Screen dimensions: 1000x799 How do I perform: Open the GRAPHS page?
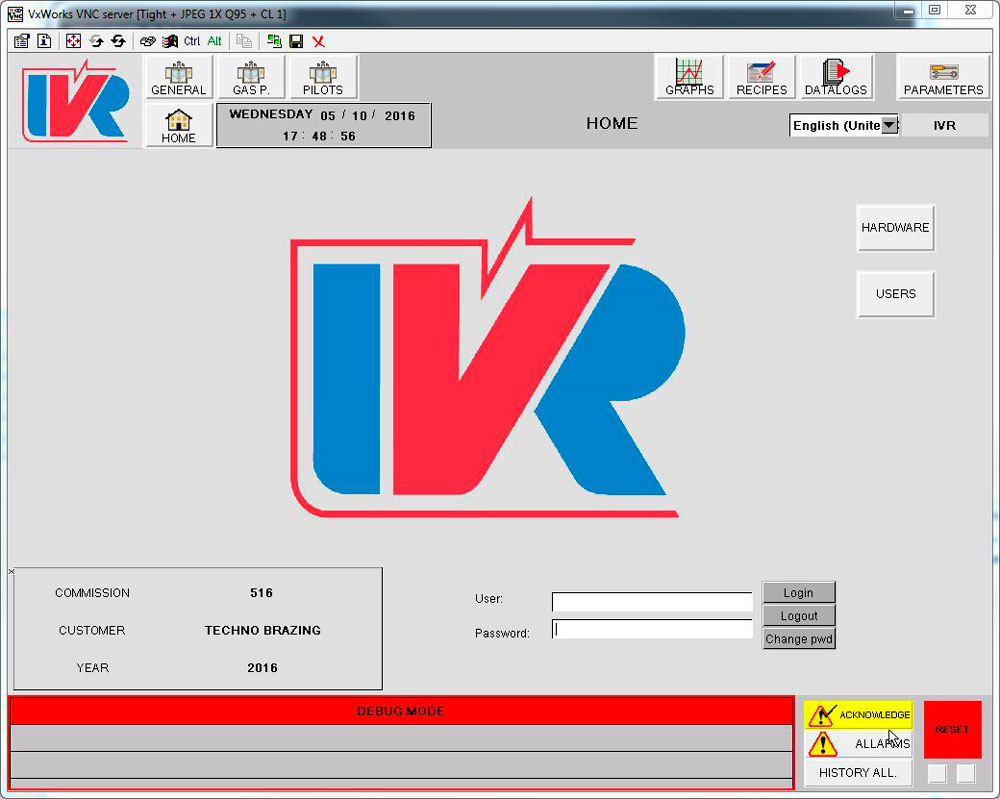[689, 77]
